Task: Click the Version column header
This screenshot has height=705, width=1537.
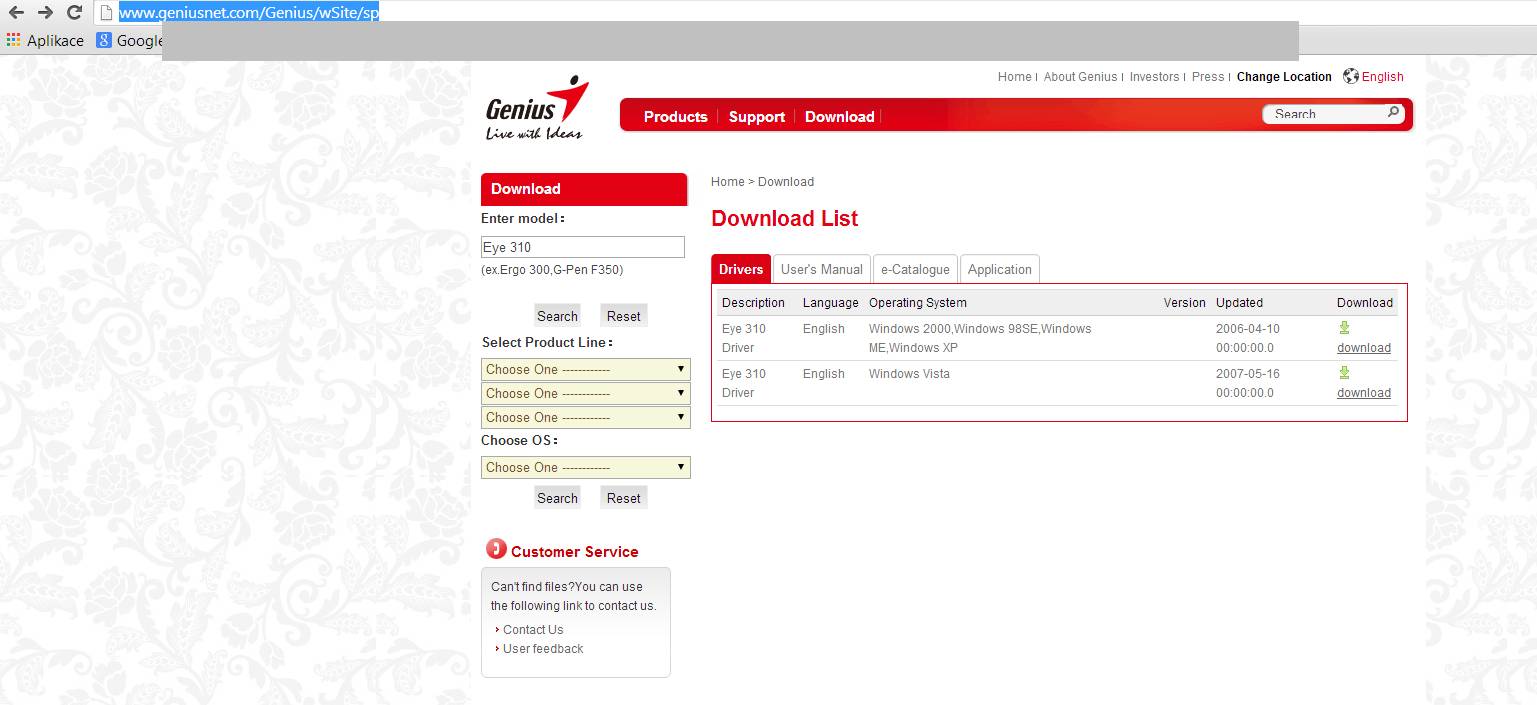Action: [x=1185, y=303]
